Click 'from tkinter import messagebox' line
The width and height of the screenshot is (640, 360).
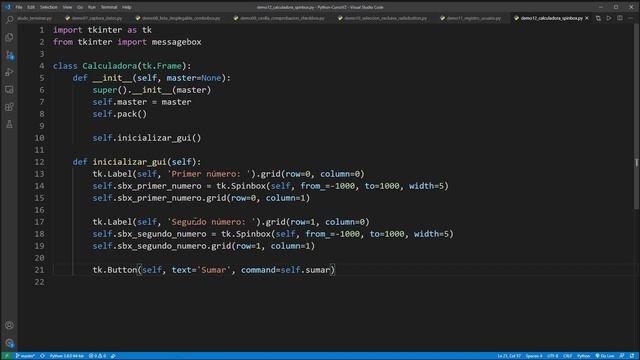click(127, 42)
